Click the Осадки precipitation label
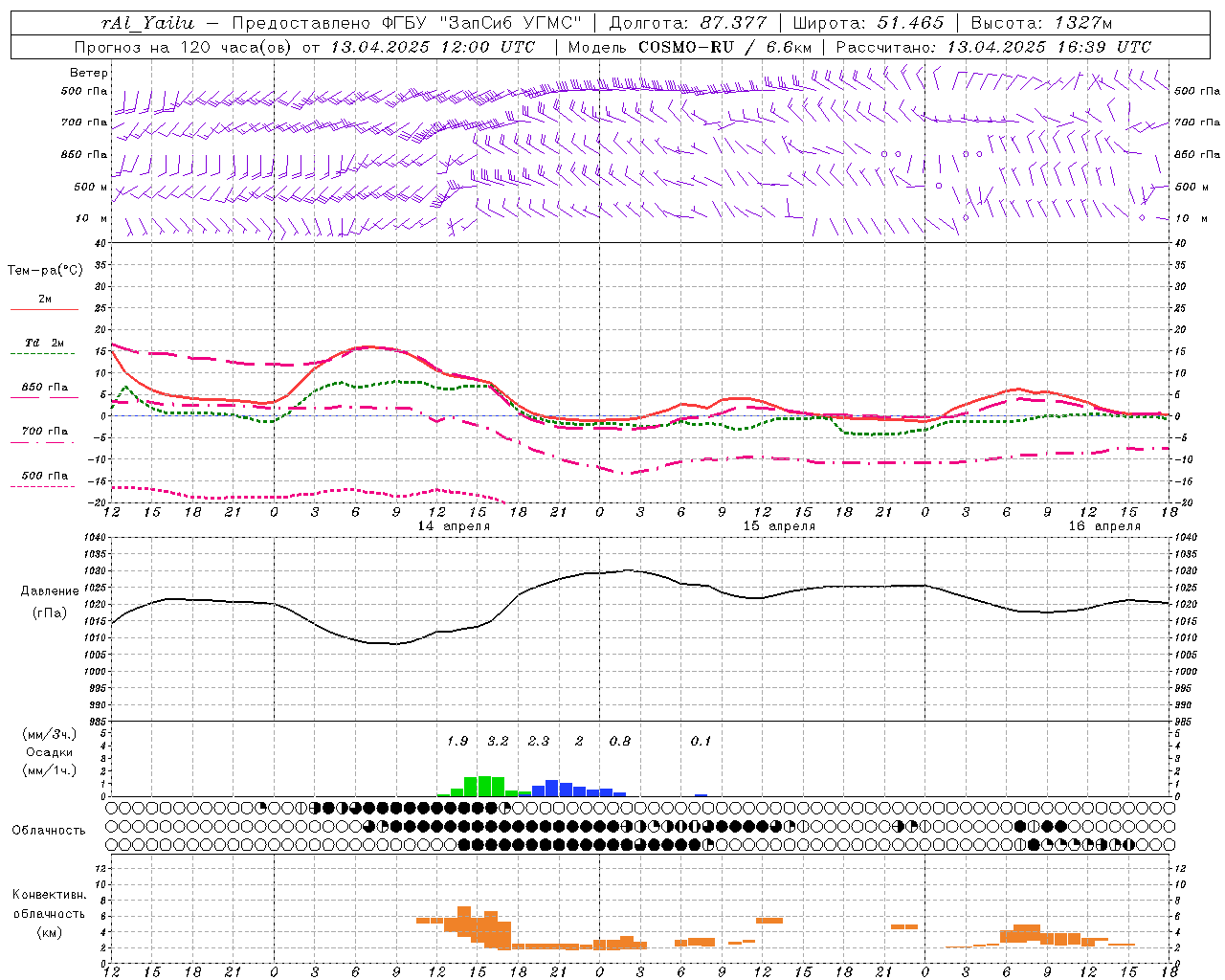The width and height of the screenshot is (1225, 980). pos(50,752)
